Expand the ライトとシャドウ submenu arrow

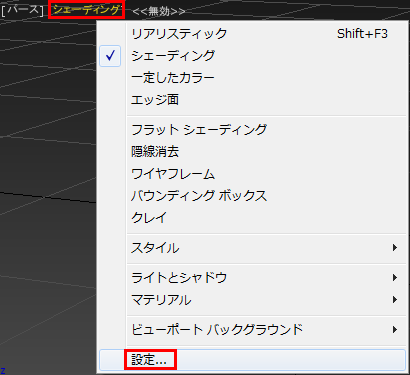(395, 278)
